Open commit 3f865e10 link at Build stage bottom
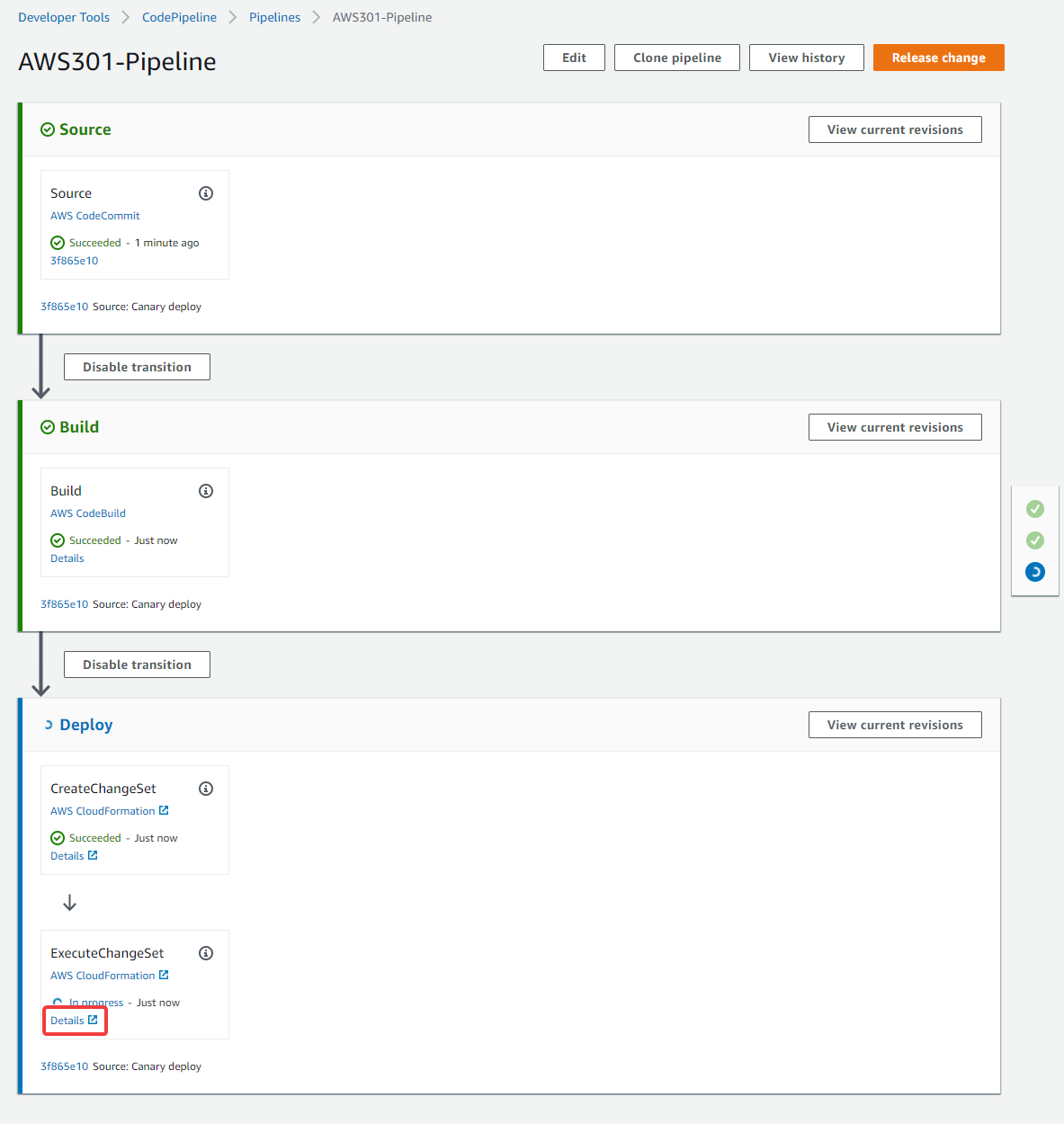The image size is (1064, 1124). [64, 604]
